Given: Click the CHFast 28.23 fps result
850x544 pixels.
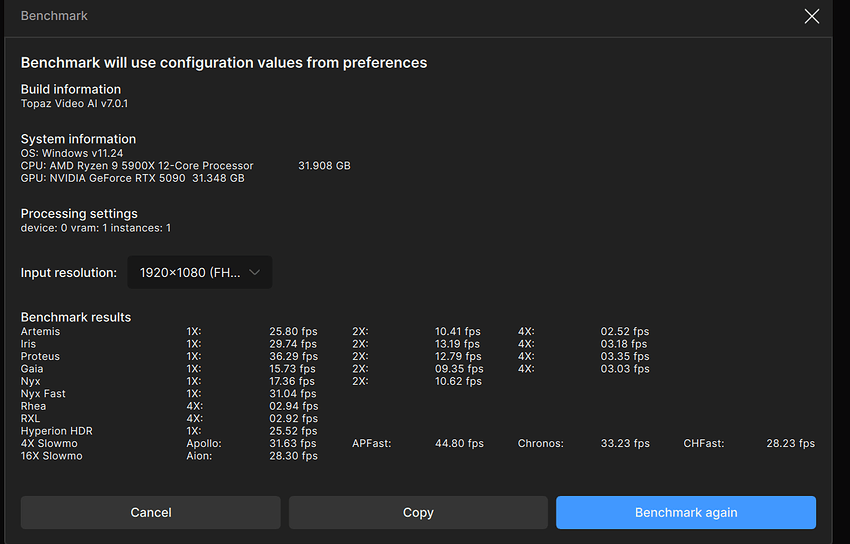Looking at the screenshot, I should (790, 444).
